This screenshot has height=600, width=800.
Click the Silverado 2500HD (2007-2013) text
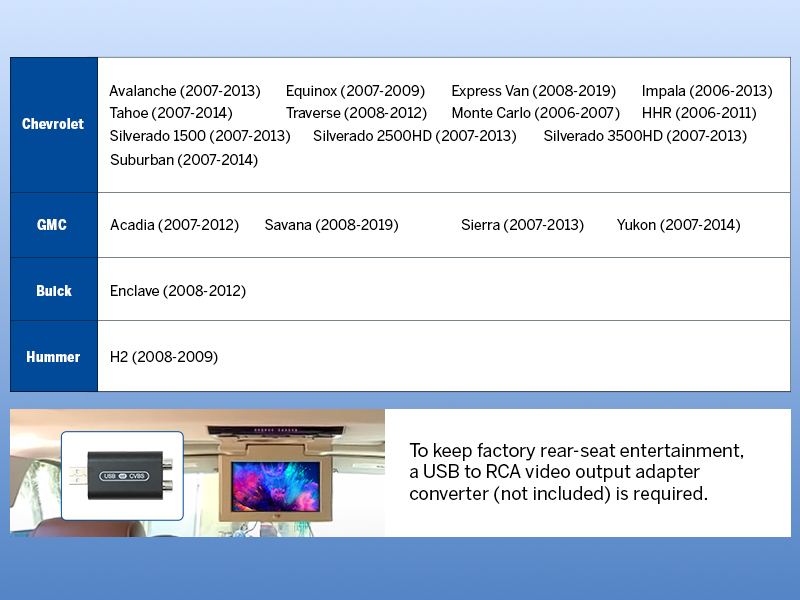pos(415,136)
